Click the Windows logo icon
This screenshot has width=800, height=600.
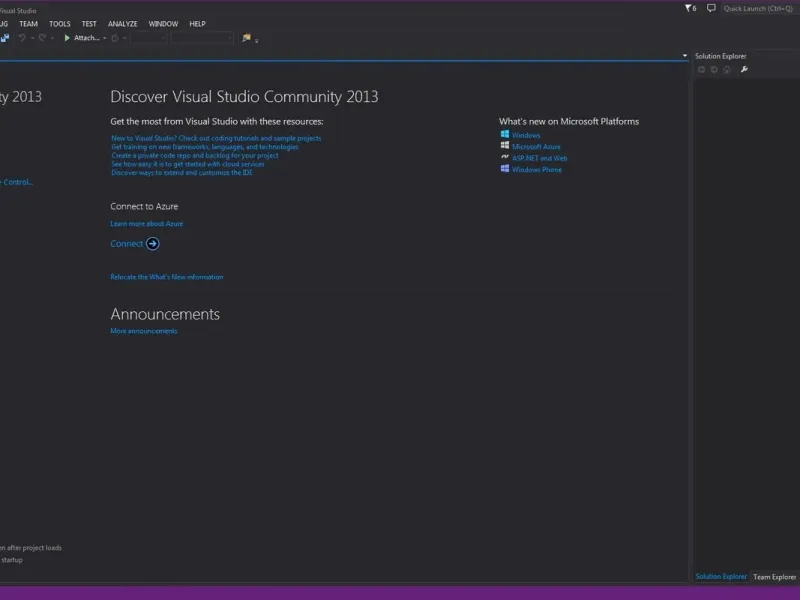pyautogui.click(x=505, y=135)
